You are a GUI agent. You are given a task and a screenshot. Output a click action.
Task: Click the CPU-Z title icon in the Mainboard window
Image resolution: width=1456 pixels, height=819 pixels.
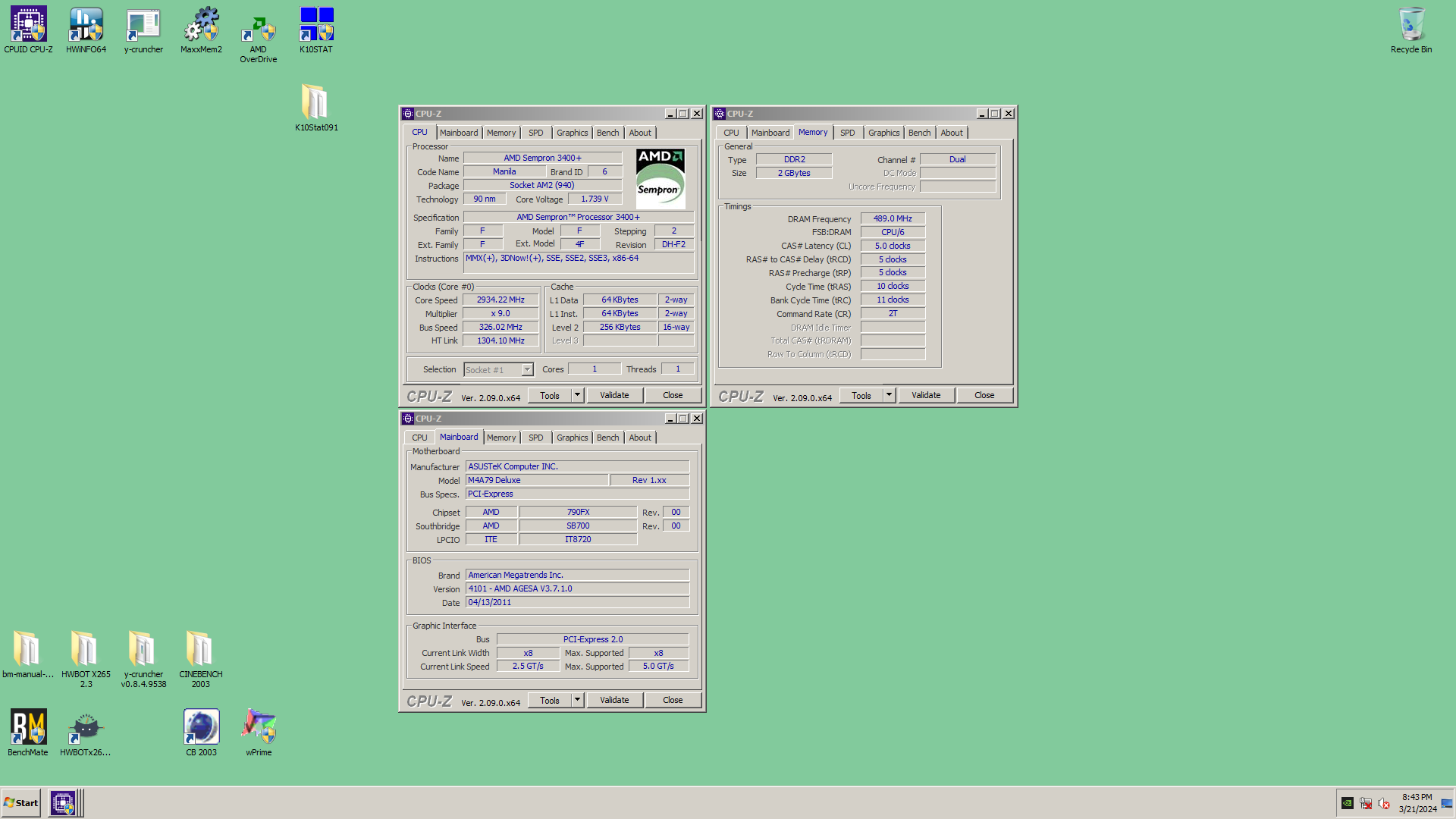(408, 419)
